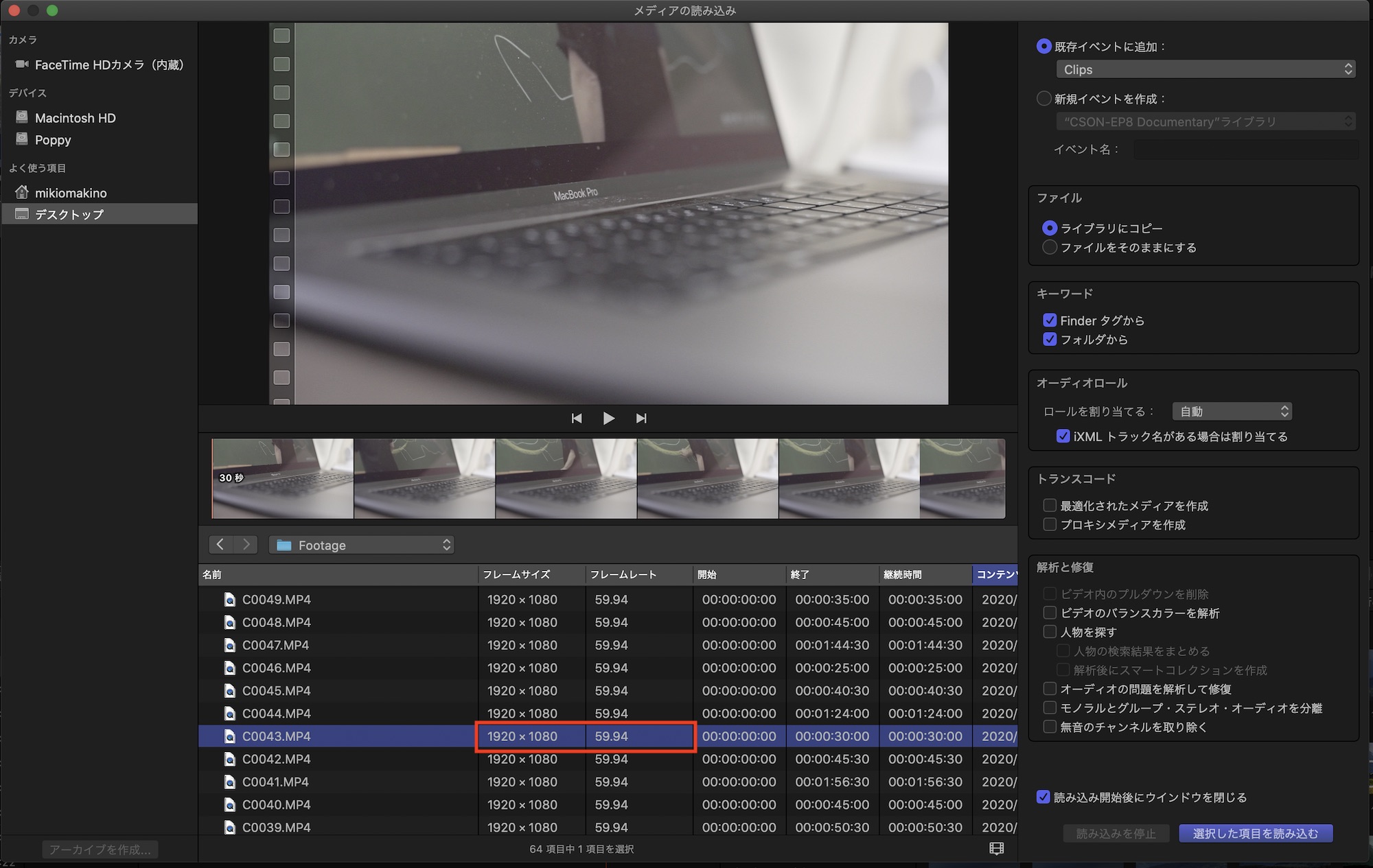The width and height of the screenshot is (1373, 868).
Task: Select Macintosh HD device
Action: pos(75,118)
